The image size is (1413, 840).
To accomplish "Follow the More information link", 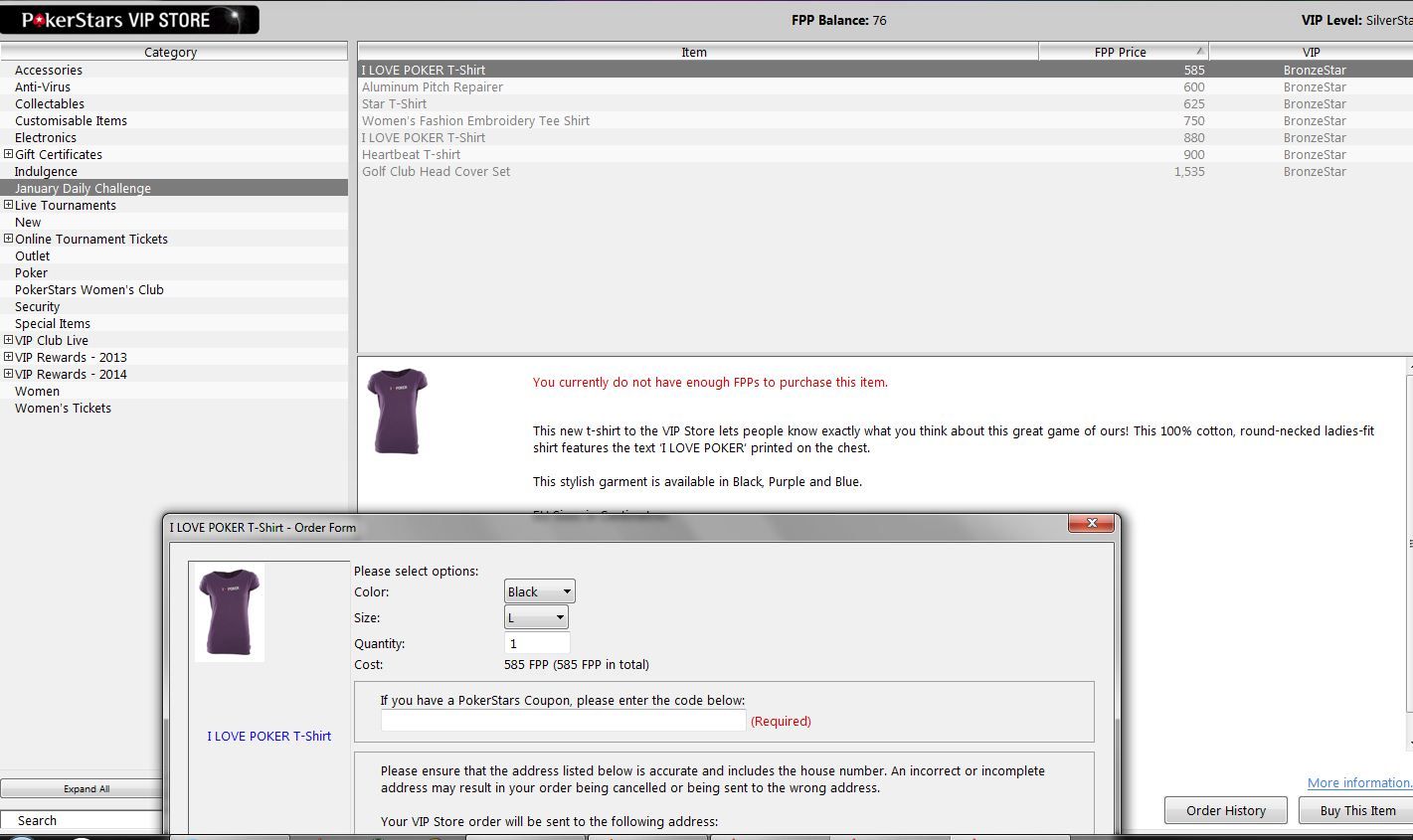I will [x=1359, y=782].
